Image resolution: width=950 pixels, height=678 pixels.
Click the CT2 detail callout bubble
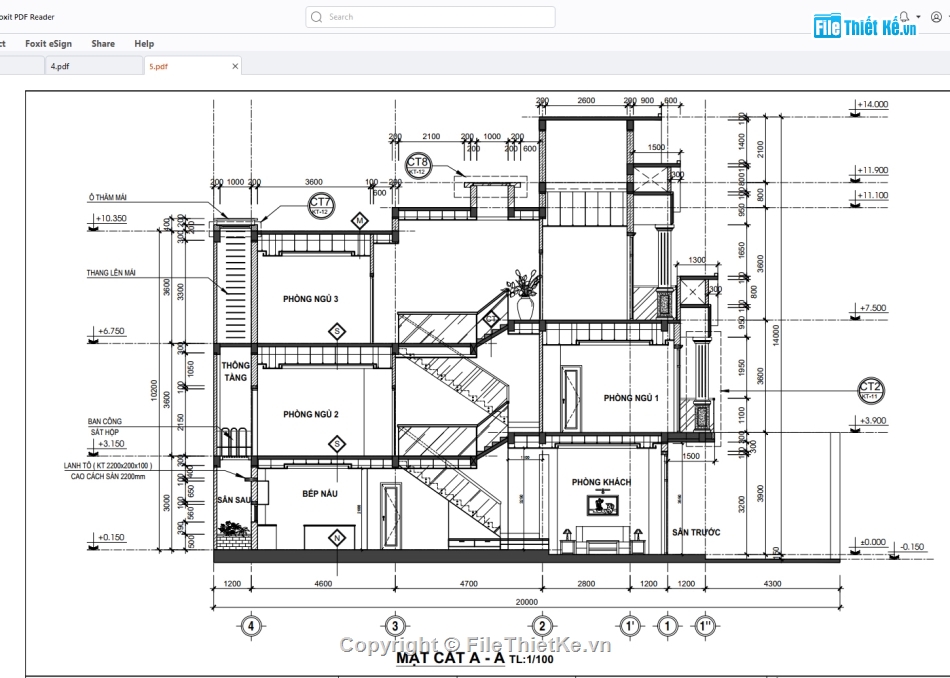[870, 390]
